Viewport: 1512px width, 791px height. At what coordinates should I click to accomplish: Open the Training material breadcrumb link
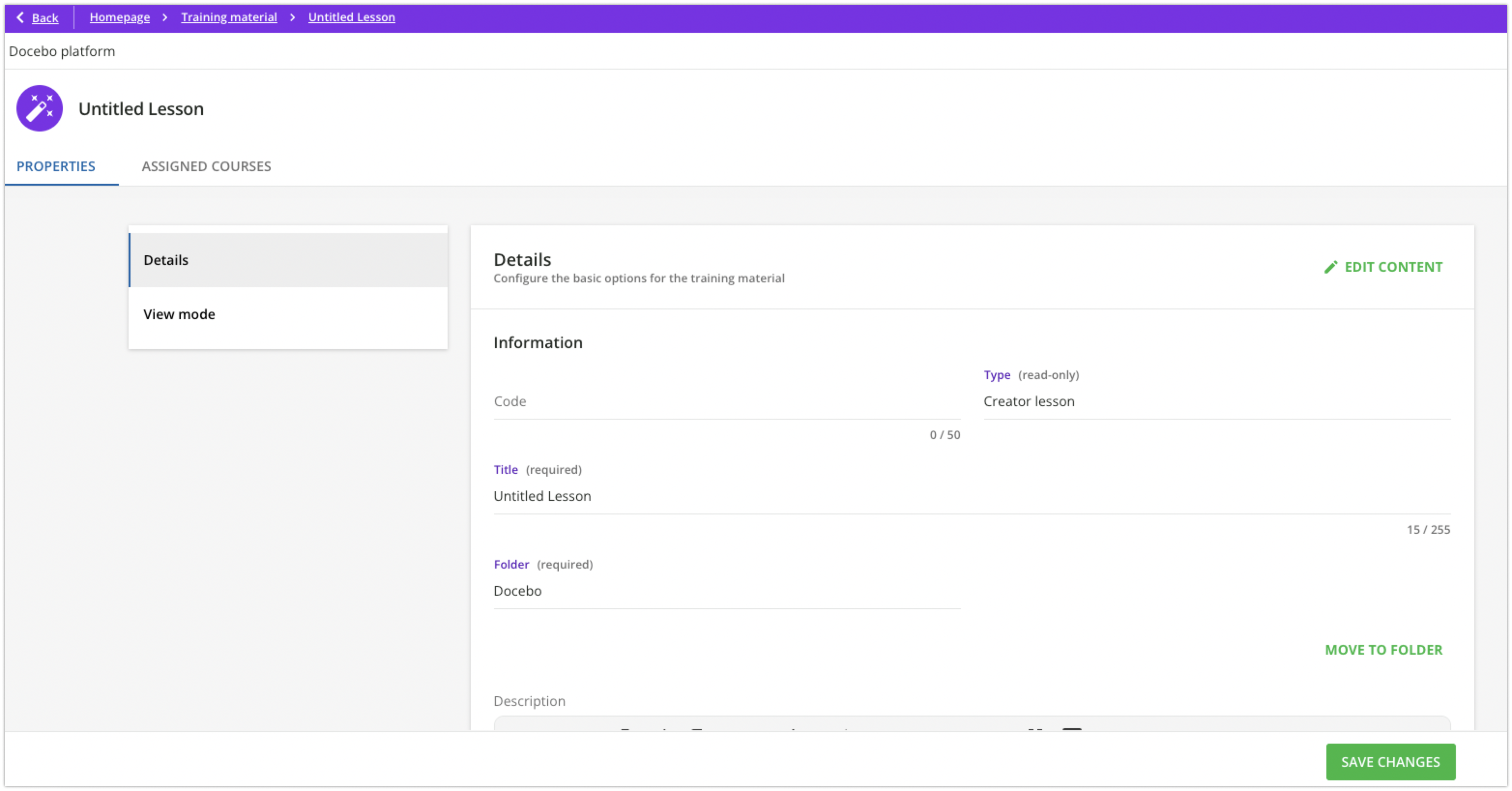coord(229,17)
